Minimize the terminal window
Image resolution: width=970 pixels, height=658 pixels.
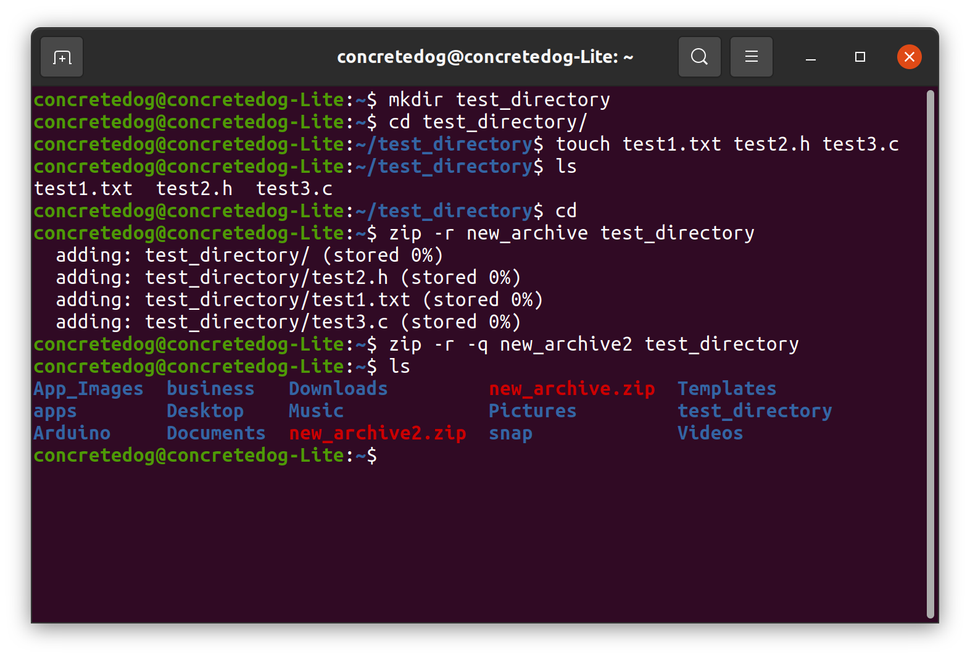pyautogui.click(x=810, y=57)
